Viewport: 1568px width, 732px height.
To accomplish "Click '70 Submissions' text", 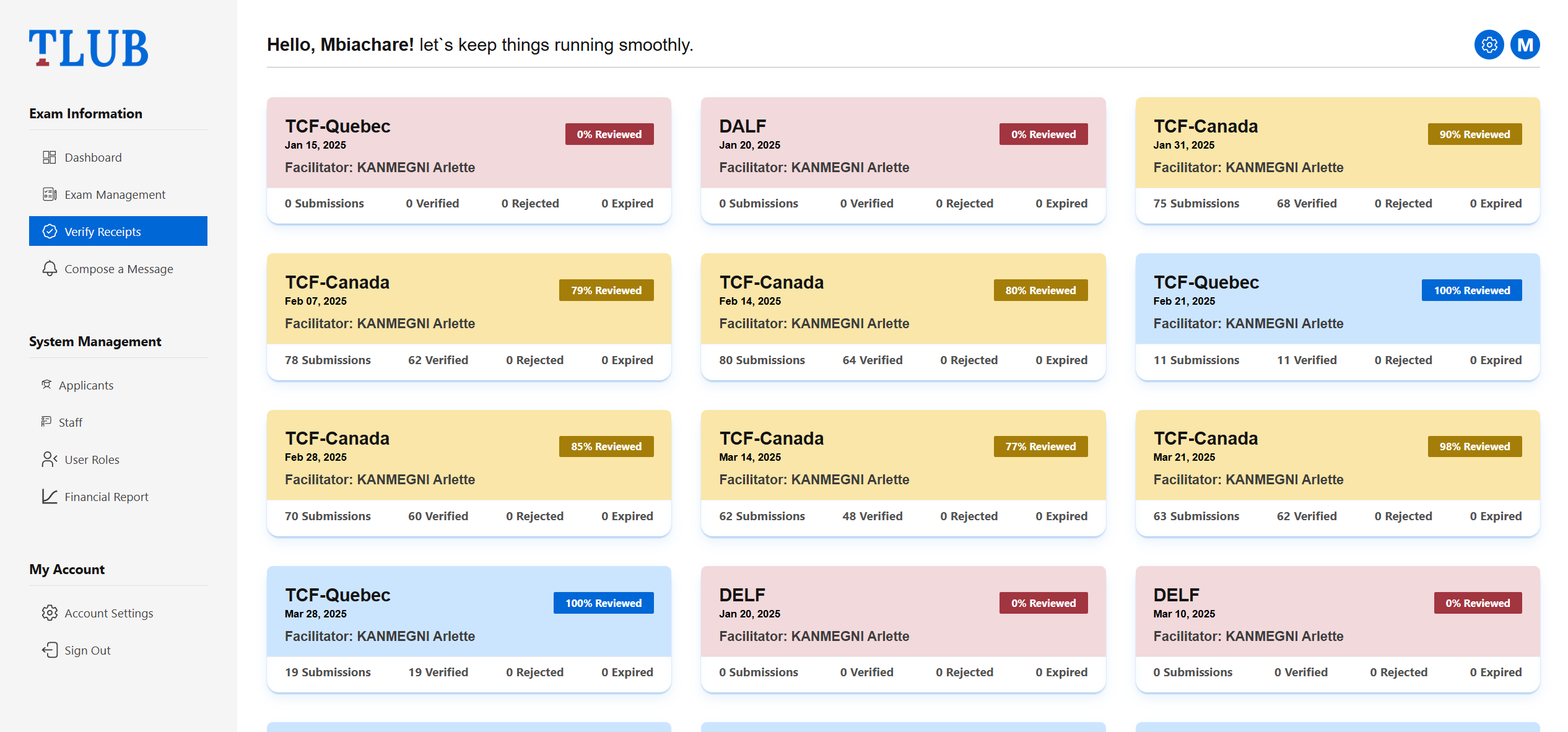I will [x=328, y=516].
